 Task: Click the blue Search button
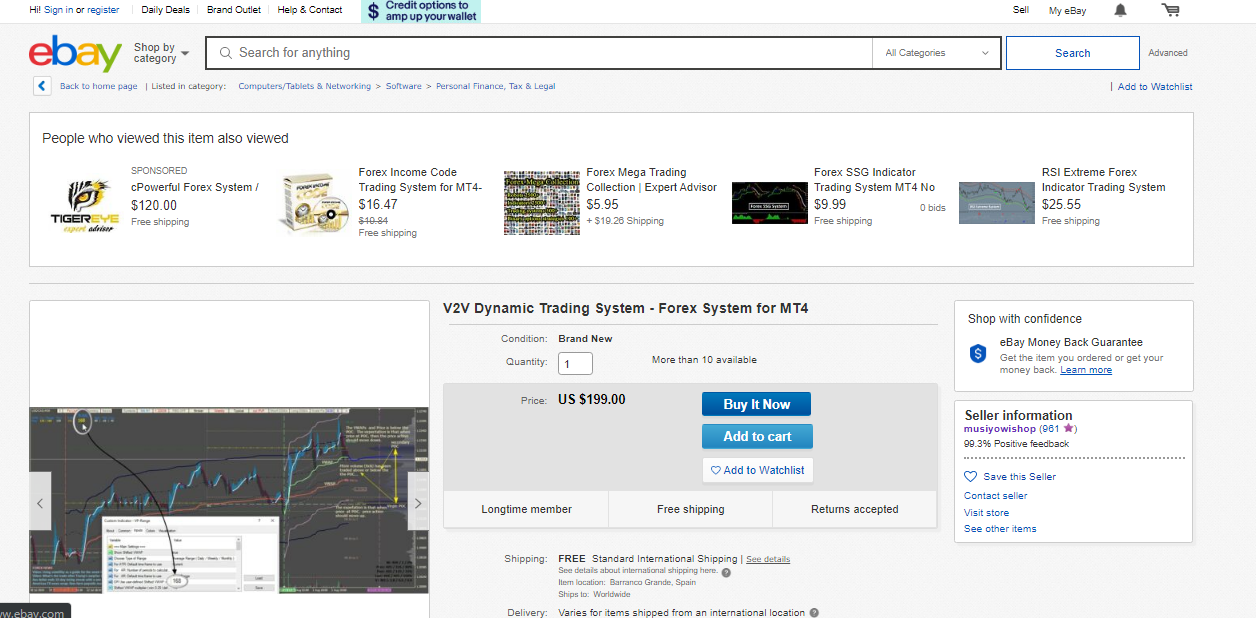pyautogui.click(x=1072, y=53)
